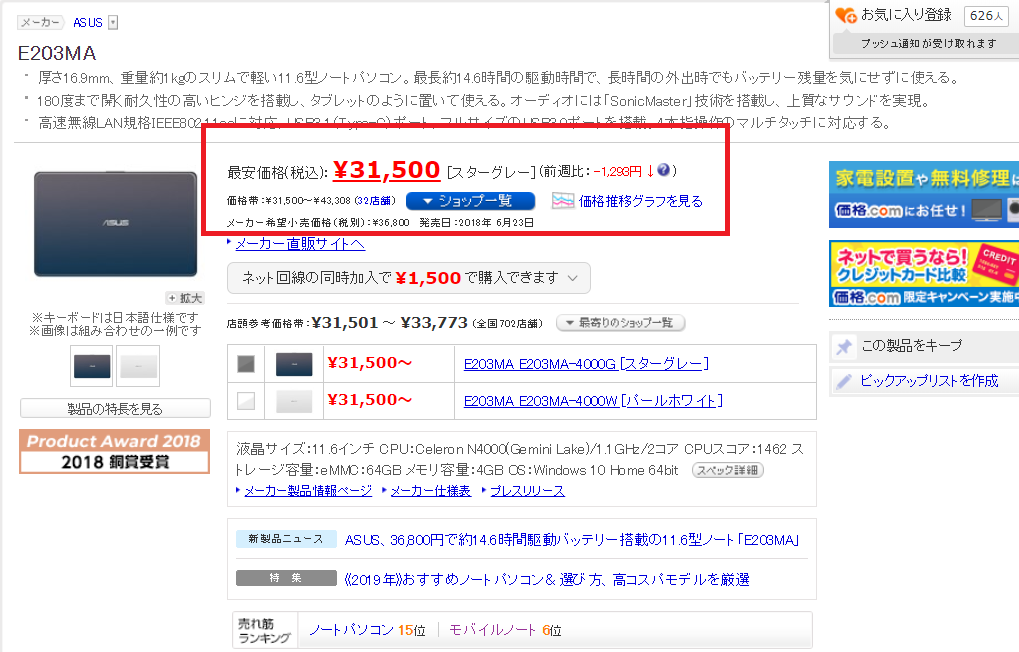Click the スペック詳細 button
1019x652 pixels.
click(727, 470)
